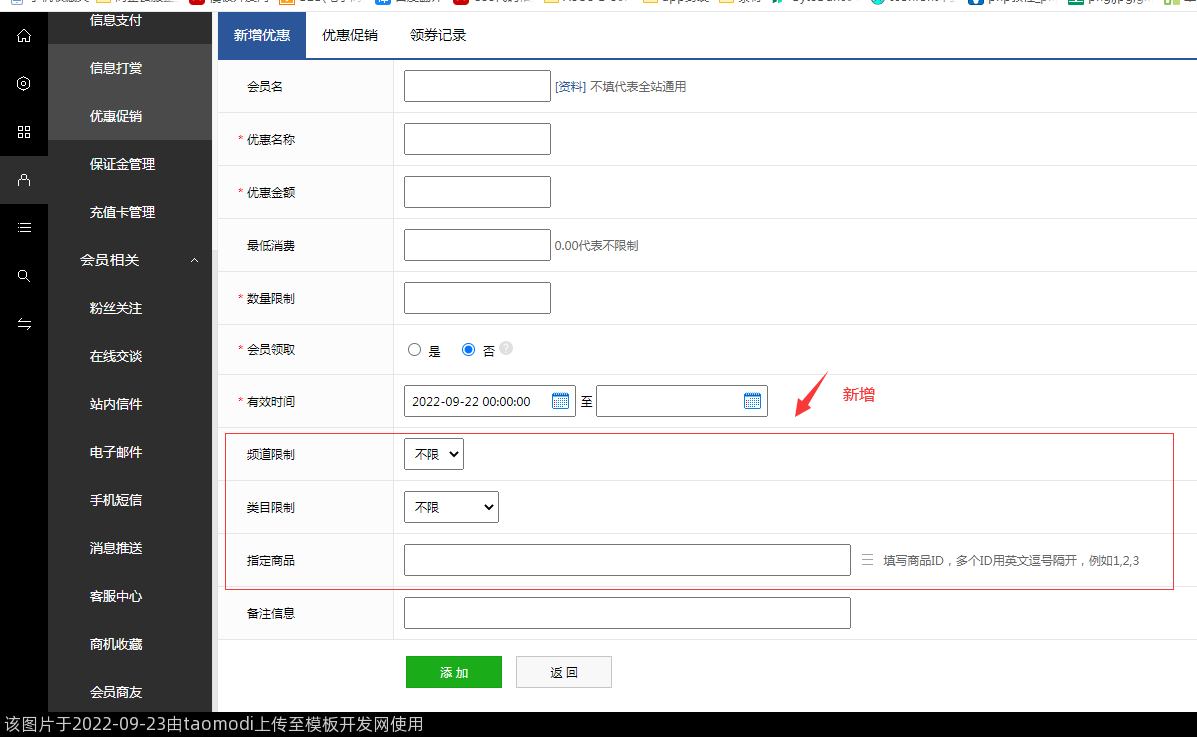Collapse the 会员相关 sidebar section
This screenshot has width=1197, height=737.
pyautogui.click(x=195, y=260)
